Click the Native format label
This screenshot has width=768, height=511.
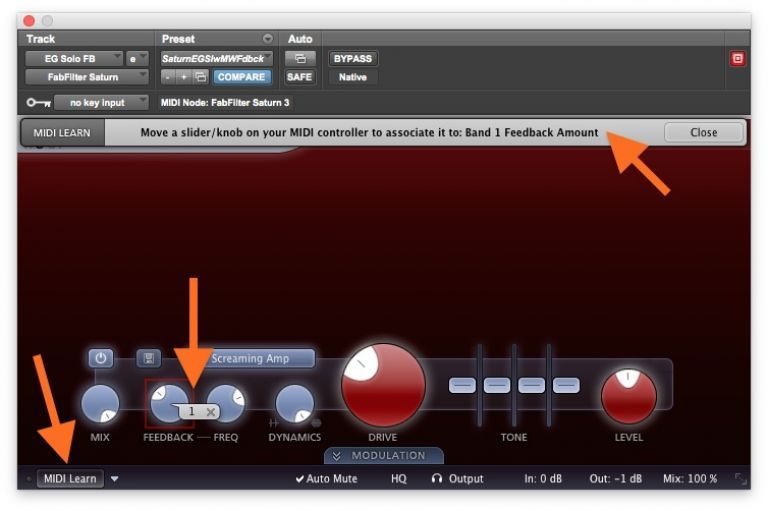pyautogui.click(x=353, y=77)
